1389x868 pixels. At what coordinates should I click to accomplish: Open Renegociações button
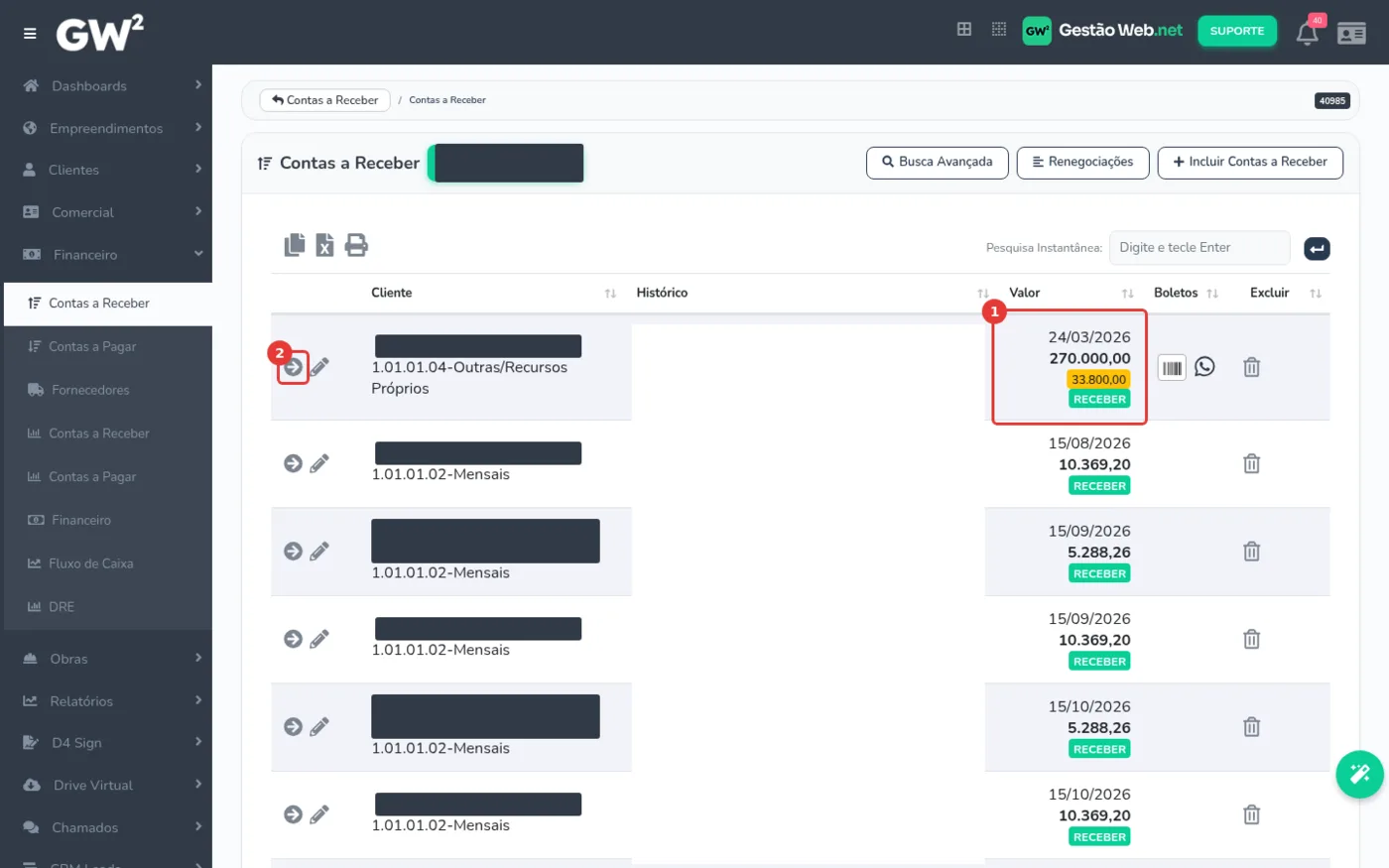(1082, 163)
